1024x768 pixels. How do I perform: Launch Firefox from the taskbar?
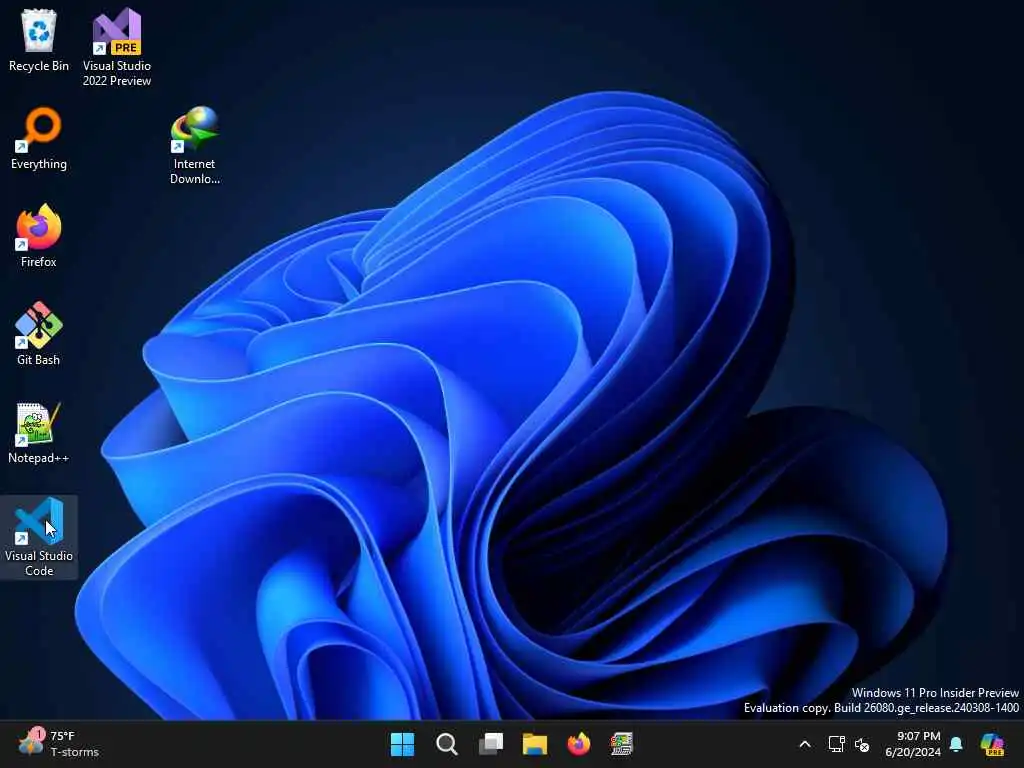click(x=579, y=744)
